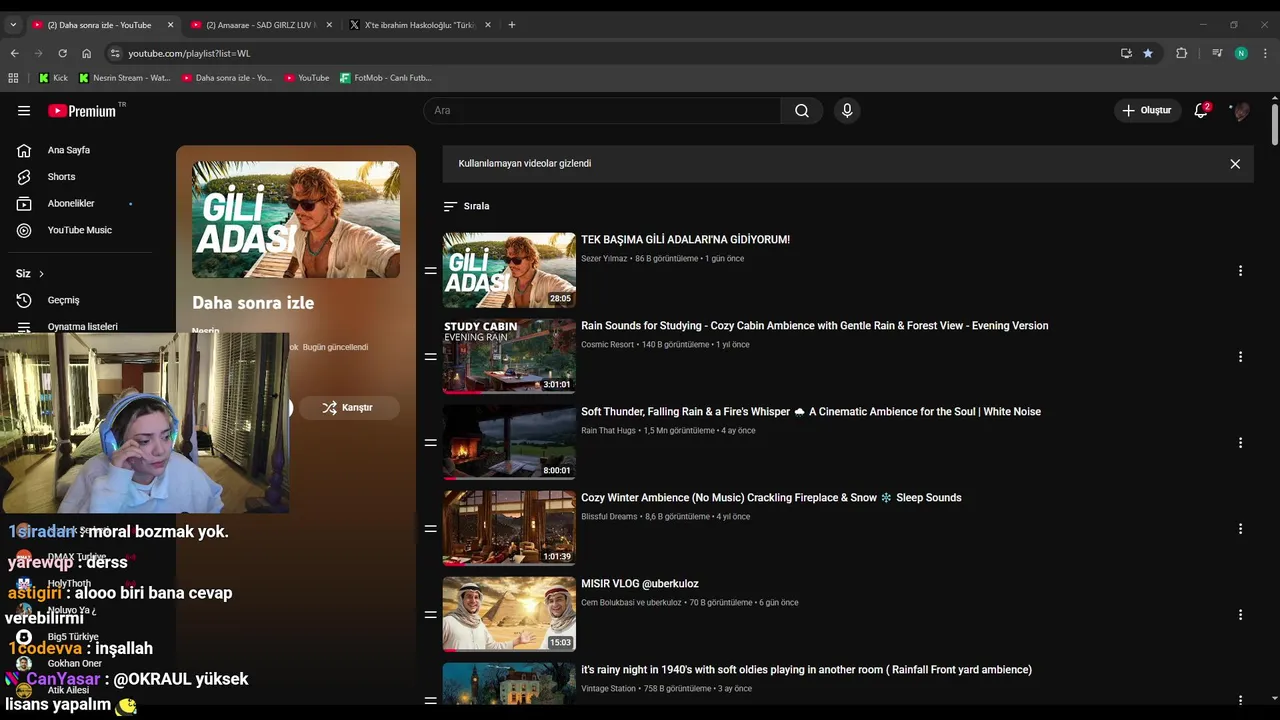Go to Ana Sayfa in the sidebar
This screenshot has width=1280, height=720.
[69, 150]
